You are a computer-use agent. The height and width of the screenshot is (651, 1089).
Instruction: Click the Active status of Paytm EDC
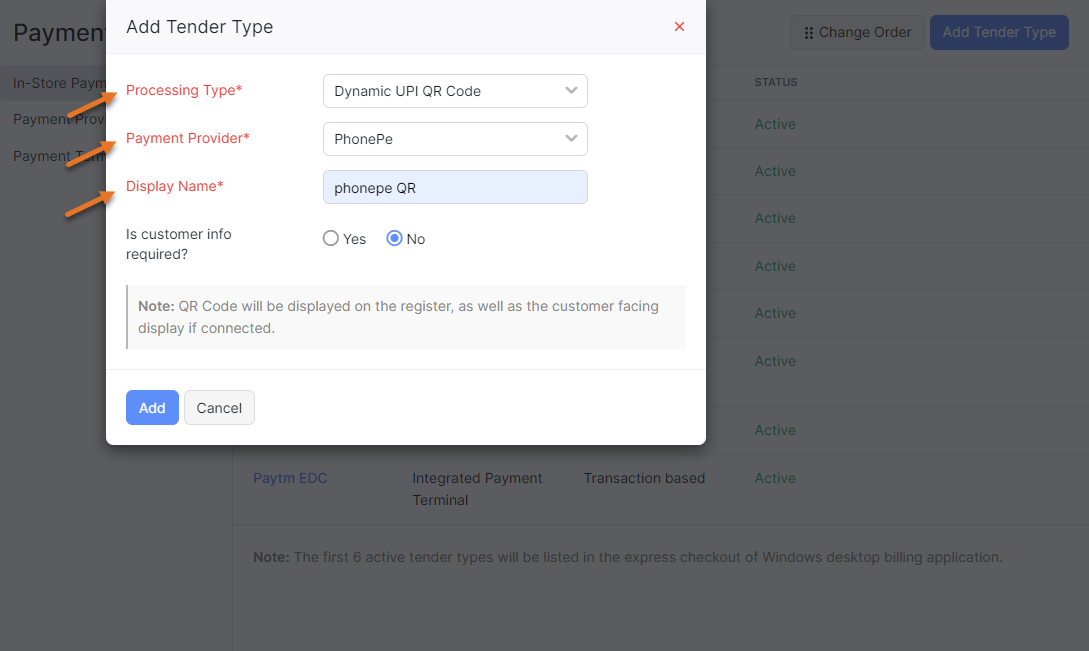pyautogui.click(x=775, y=478)
